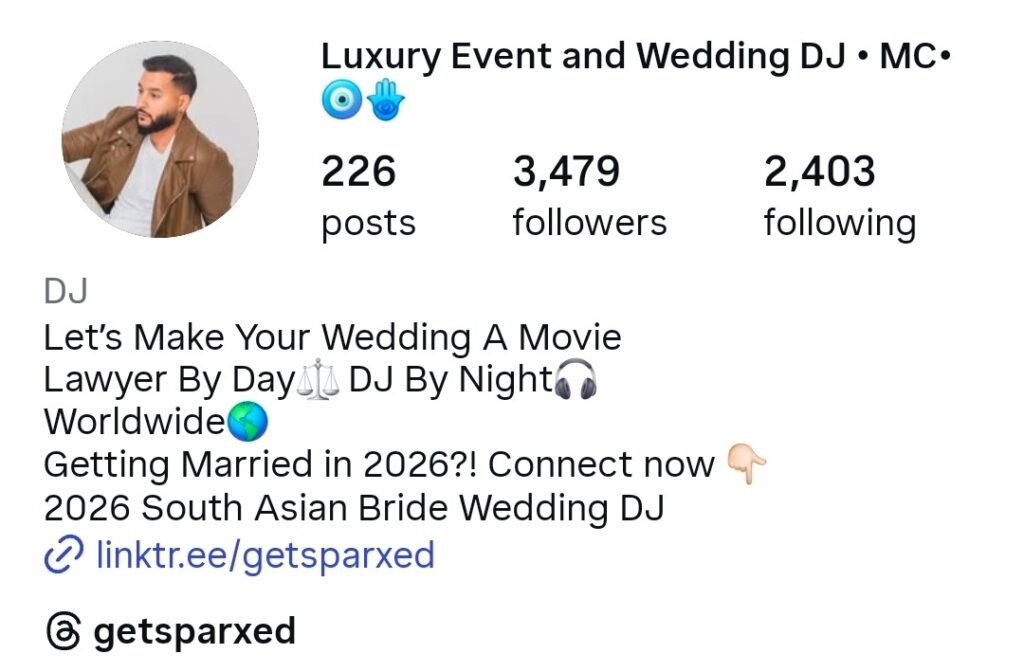Click the Threads logo icon
Screen dimensions: 1024x672
click(64, 632)
